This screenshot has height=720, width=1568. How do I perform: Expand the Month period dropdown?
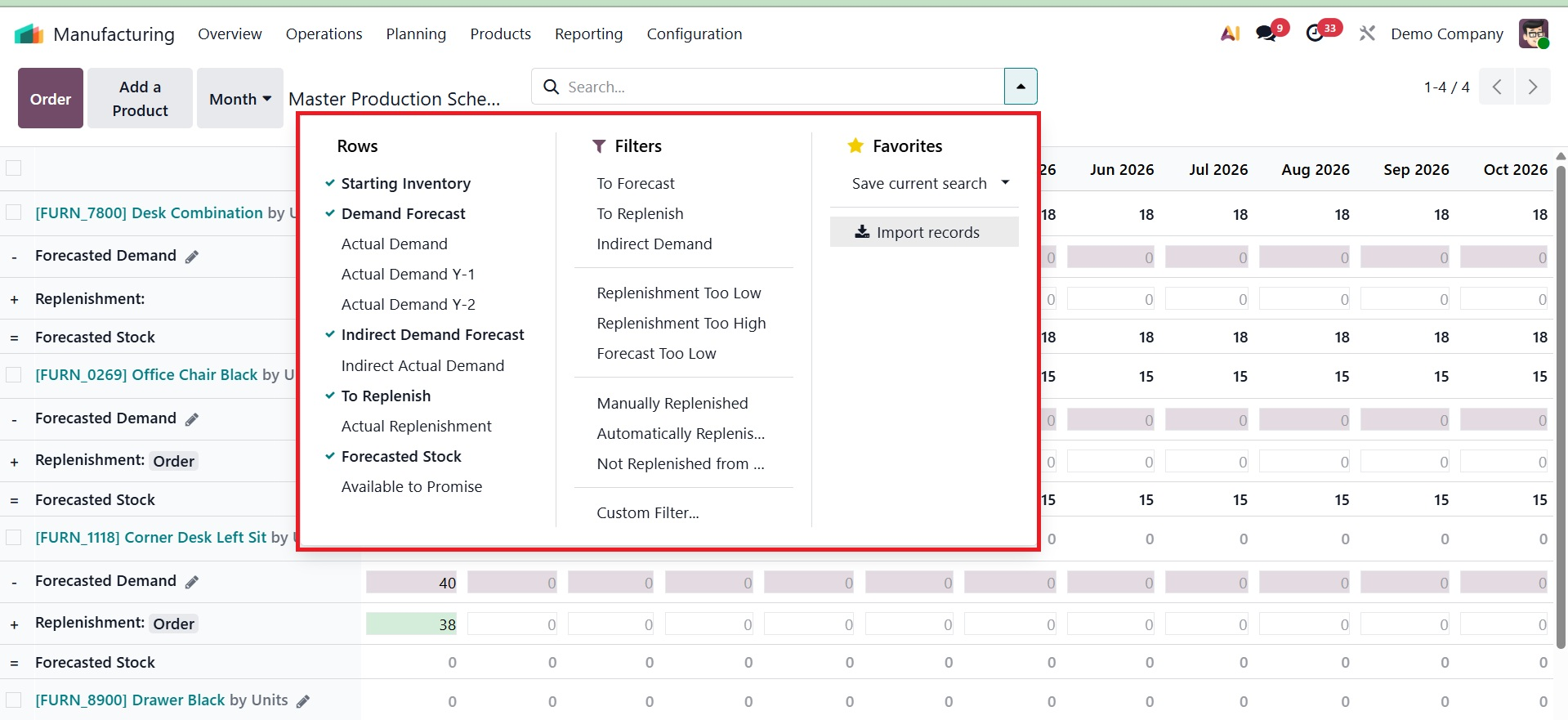[x=239, y=99]
